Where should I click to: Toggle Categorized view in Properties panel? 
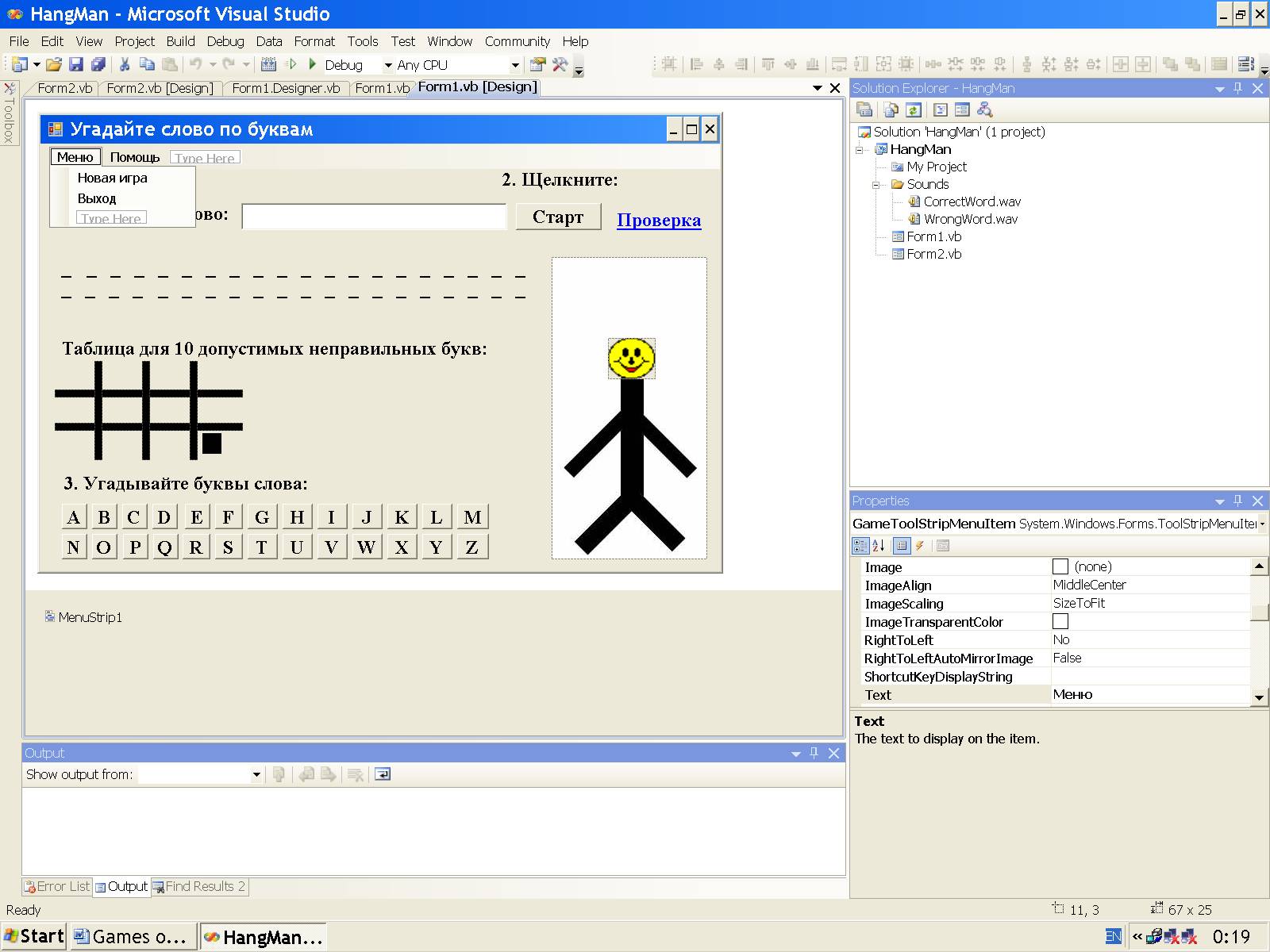click(x=860, y=546)
